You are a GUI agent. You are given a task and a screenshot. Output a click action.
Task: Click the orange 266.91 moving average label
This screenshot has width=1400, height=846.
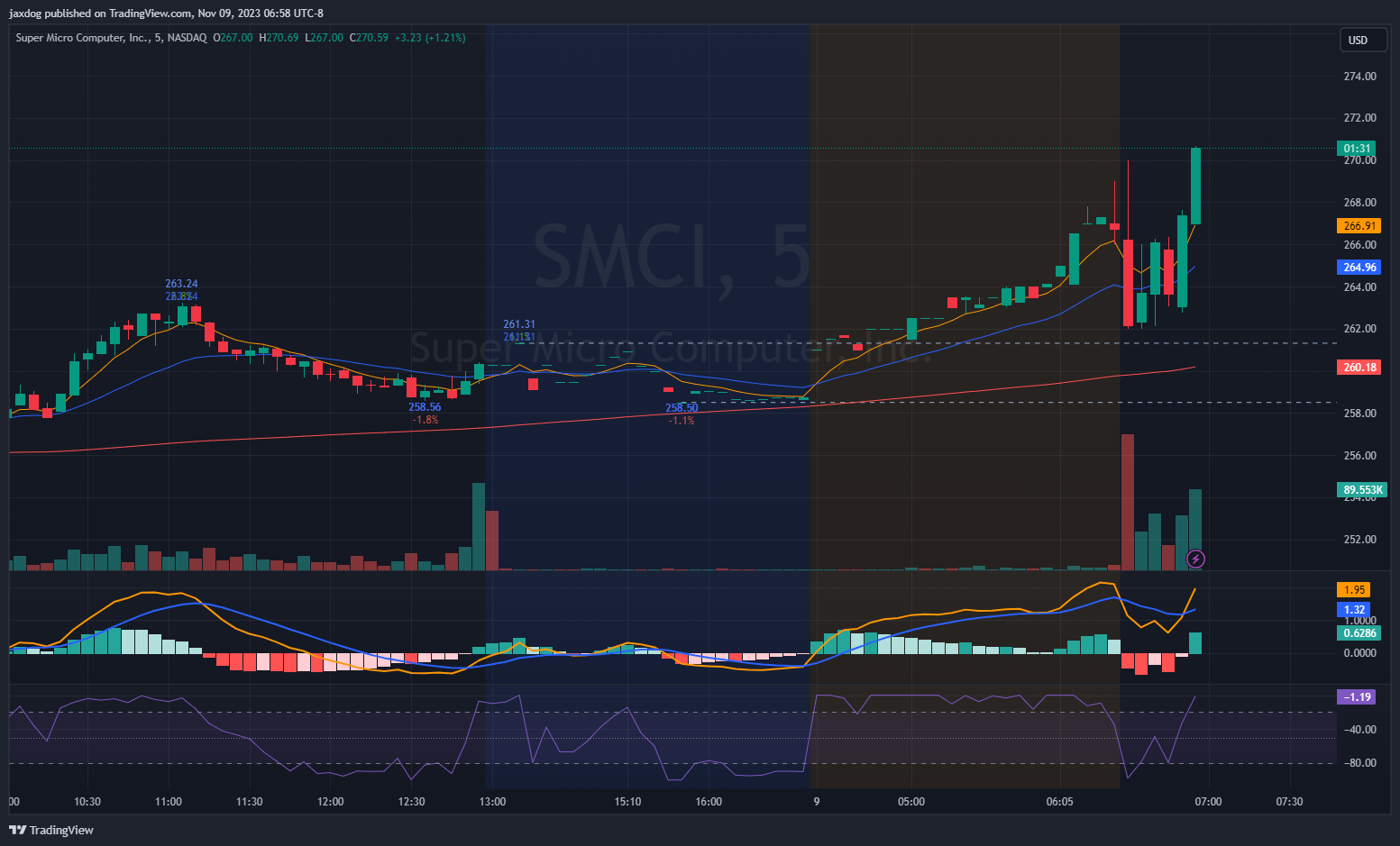click(1359, 226)
